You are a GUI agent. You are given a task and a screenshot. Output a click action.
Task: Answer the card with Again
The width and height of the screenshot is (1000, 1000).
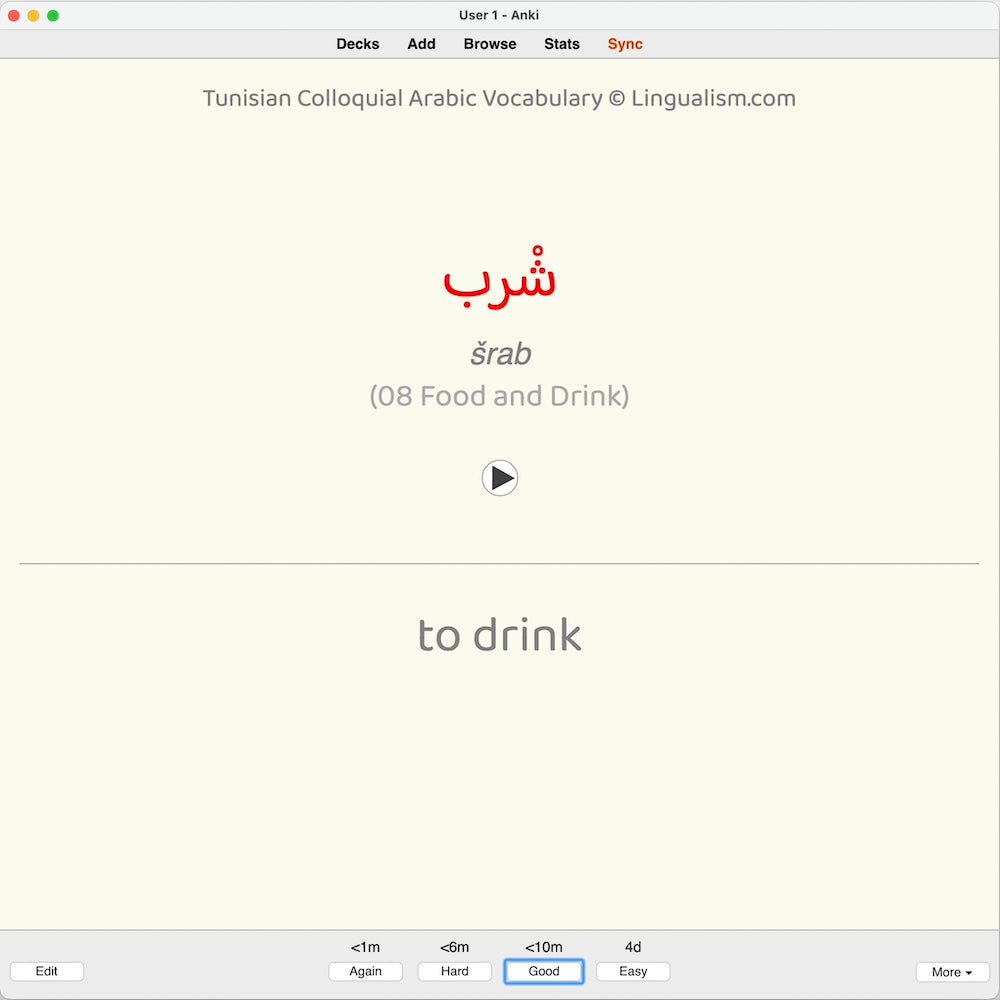tap(365, 971)
